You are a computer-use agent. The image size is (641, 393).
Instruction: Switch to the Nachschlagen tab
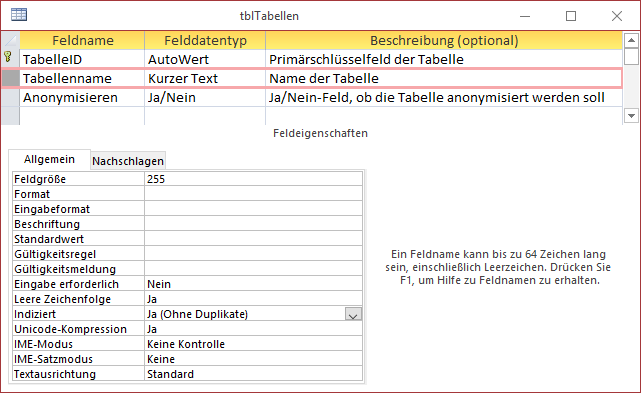pos(128,161)
